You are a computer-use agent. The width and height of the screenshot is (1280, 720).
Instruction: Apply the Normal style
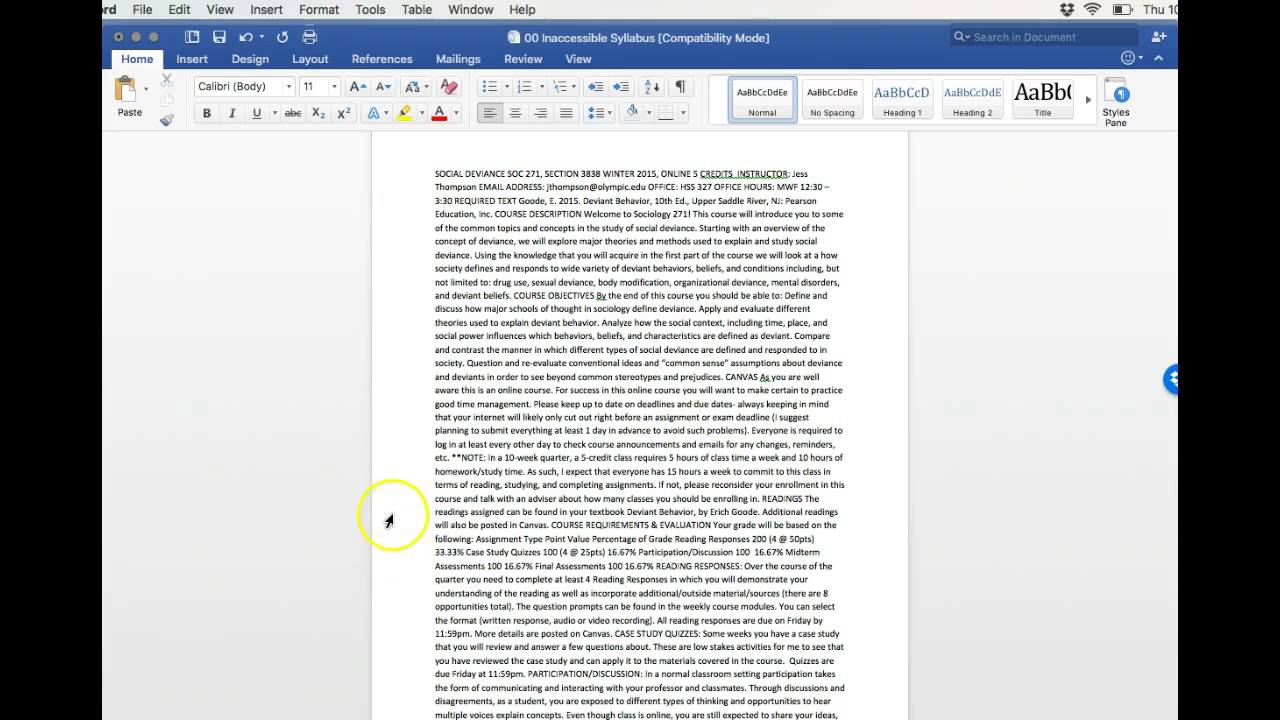tap(762, 100)
